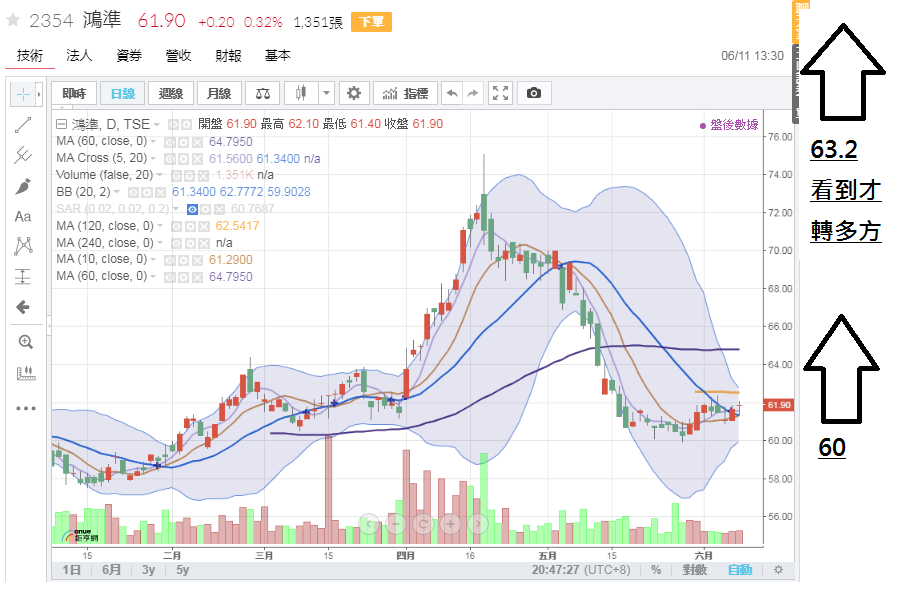The height and width of the screenshot is (600, 900).
Task: Open the compare symbols scale icon
Action: tap(263, 93)
